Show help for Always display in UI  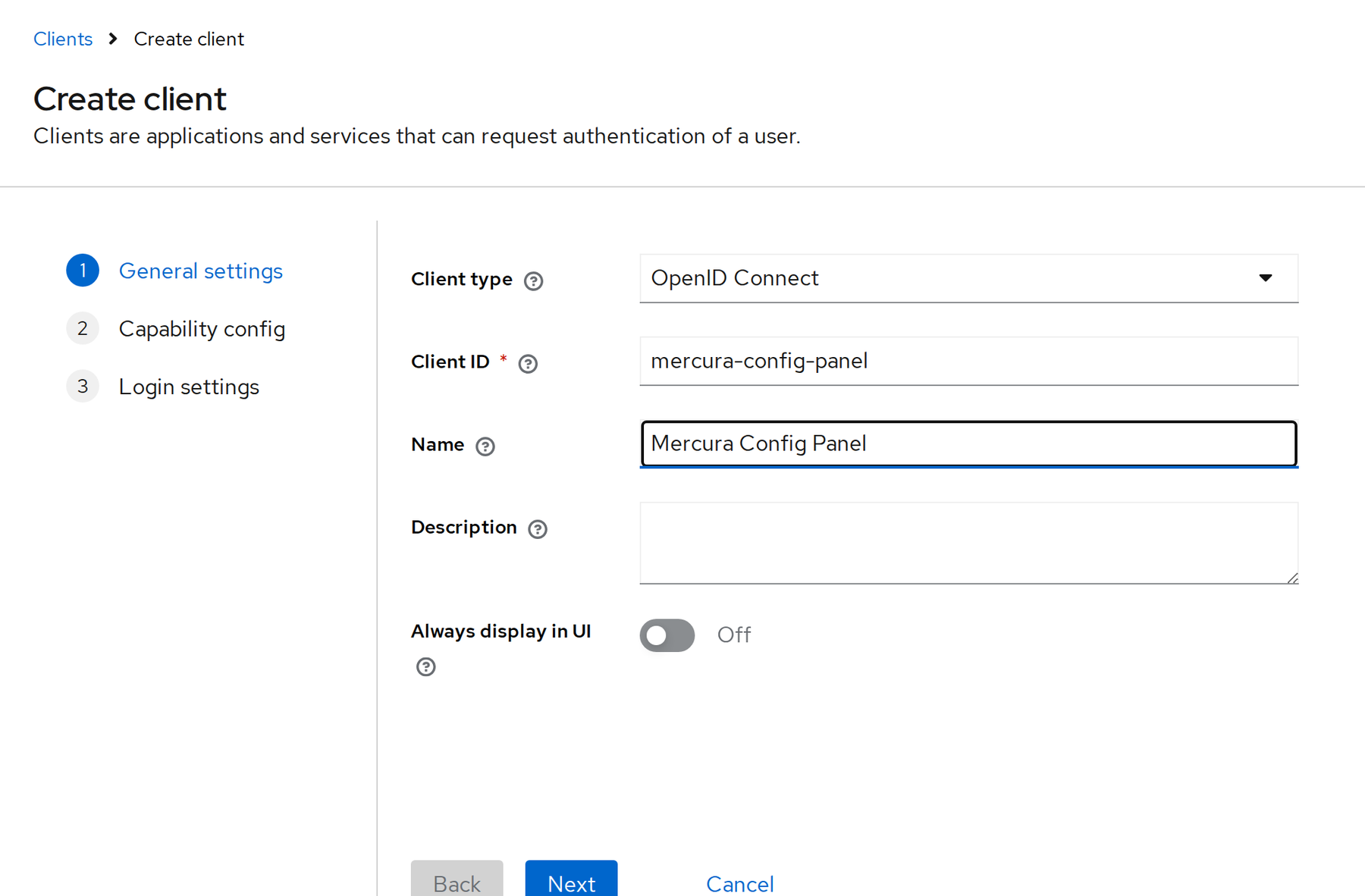pos(426,667)
